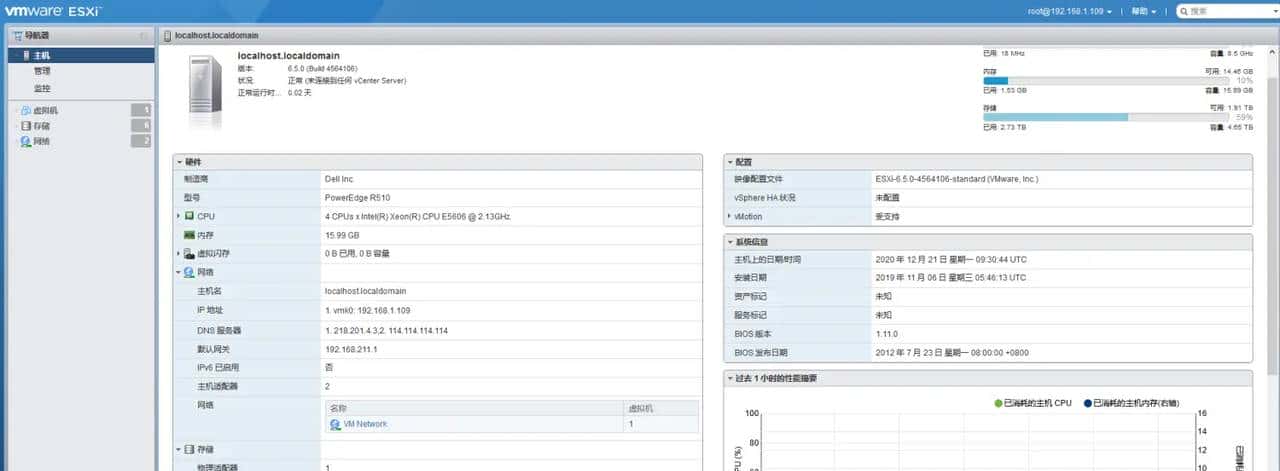Click the Navigator panel icon
Image resolution: width=1280 pixels, height=471 pixels.
[17, 36]
